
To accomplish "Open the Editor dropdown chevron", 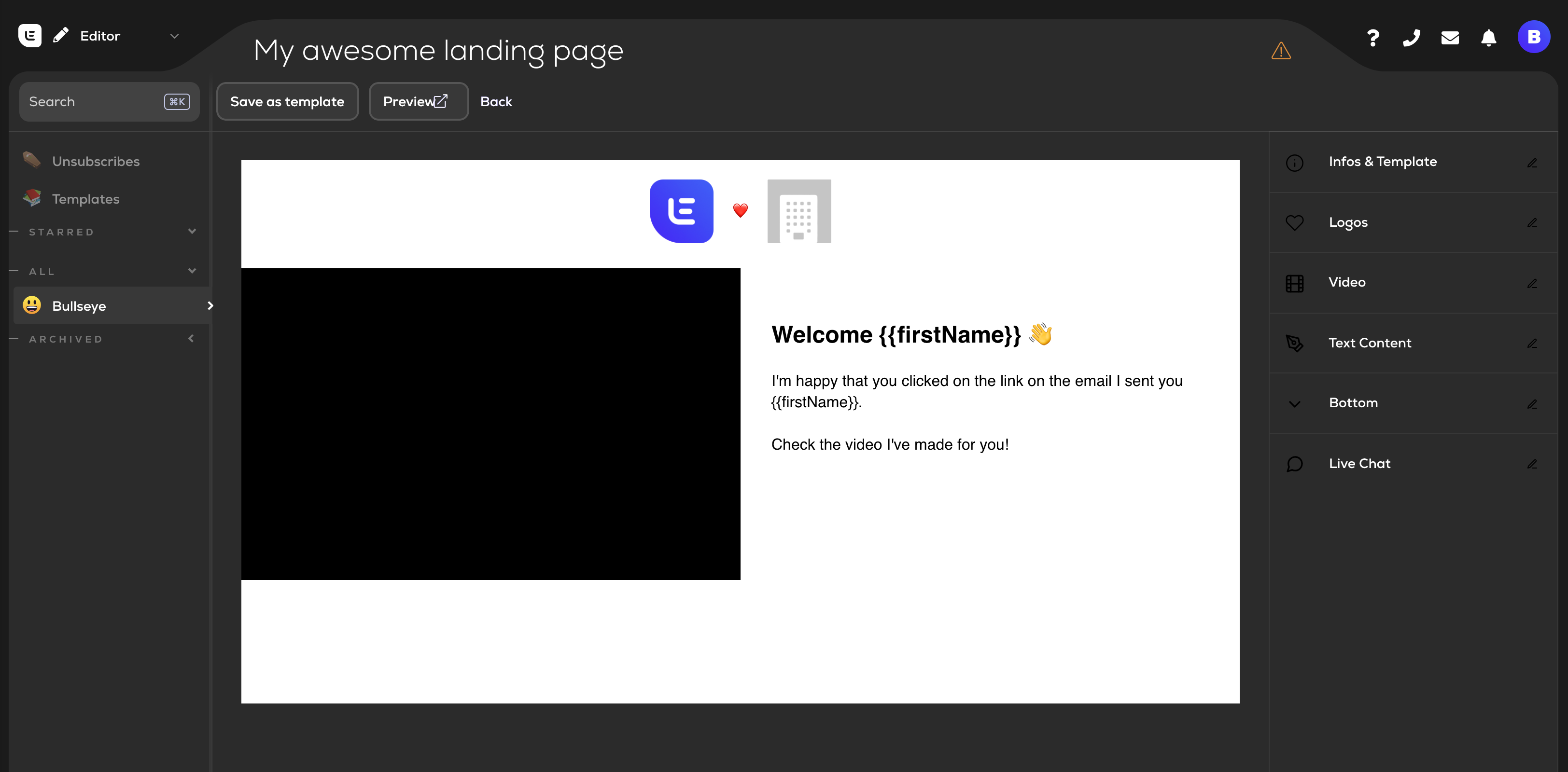I will tap(174, 36).
